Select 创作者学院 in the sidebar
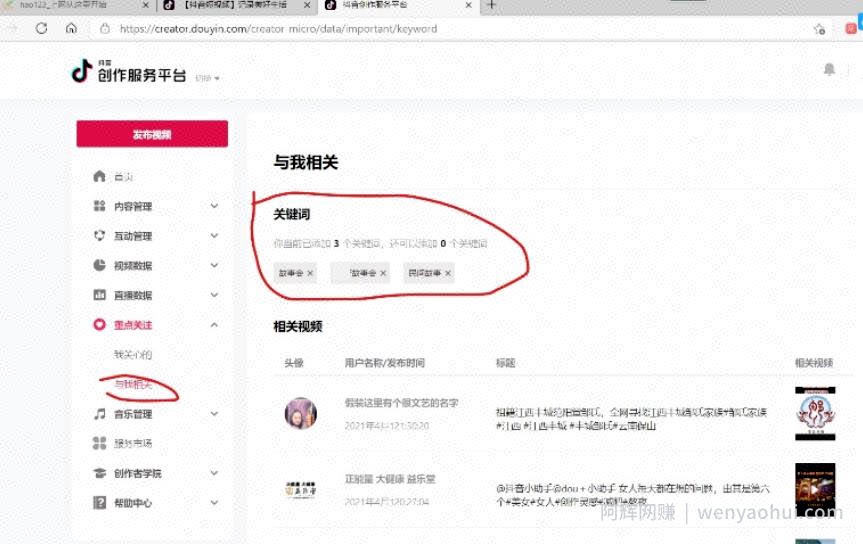The width and height of the screenshot is (863, 544). pyautogui.click(x=138, y=474)
